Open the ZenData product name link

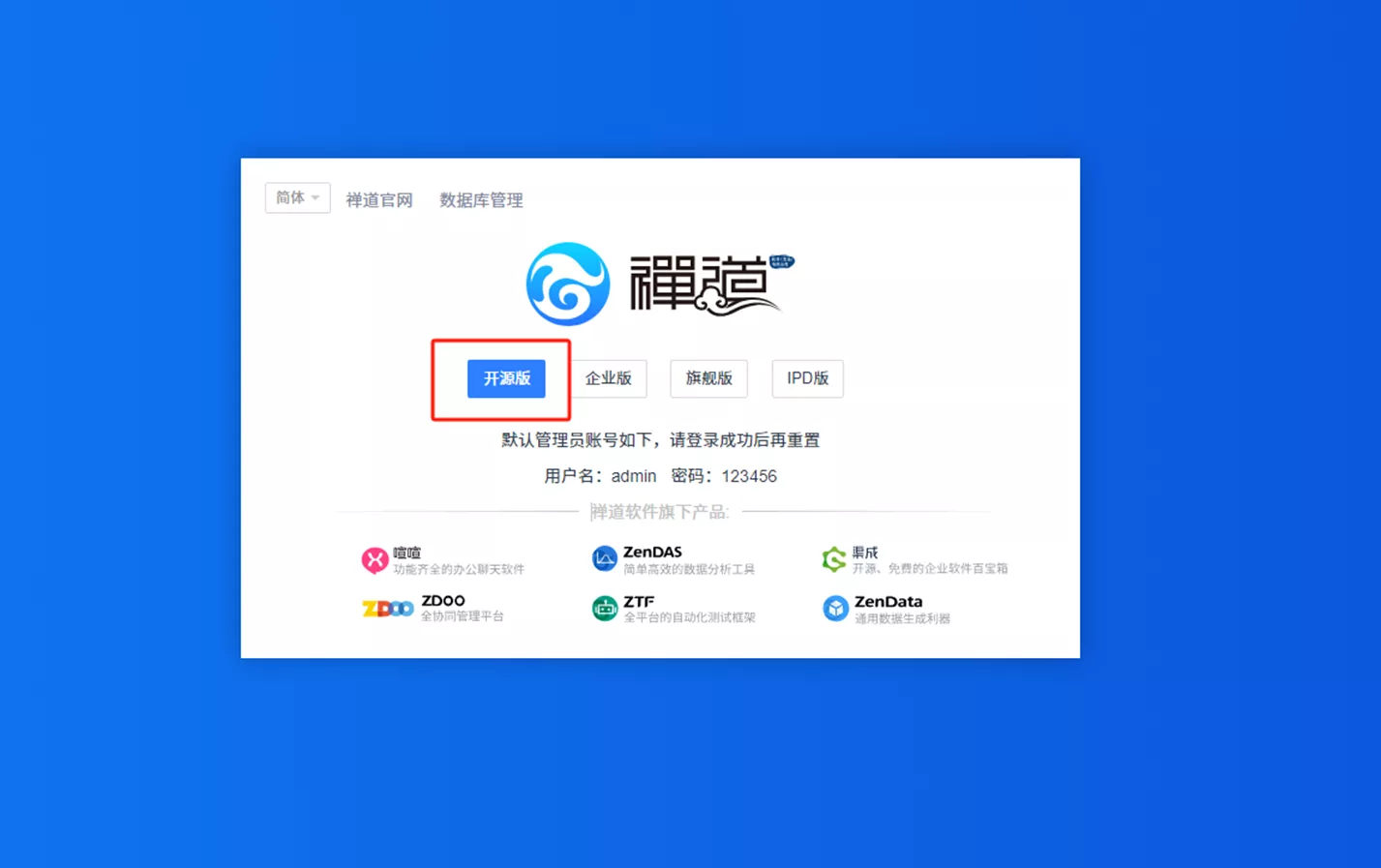tap(887, 601)
